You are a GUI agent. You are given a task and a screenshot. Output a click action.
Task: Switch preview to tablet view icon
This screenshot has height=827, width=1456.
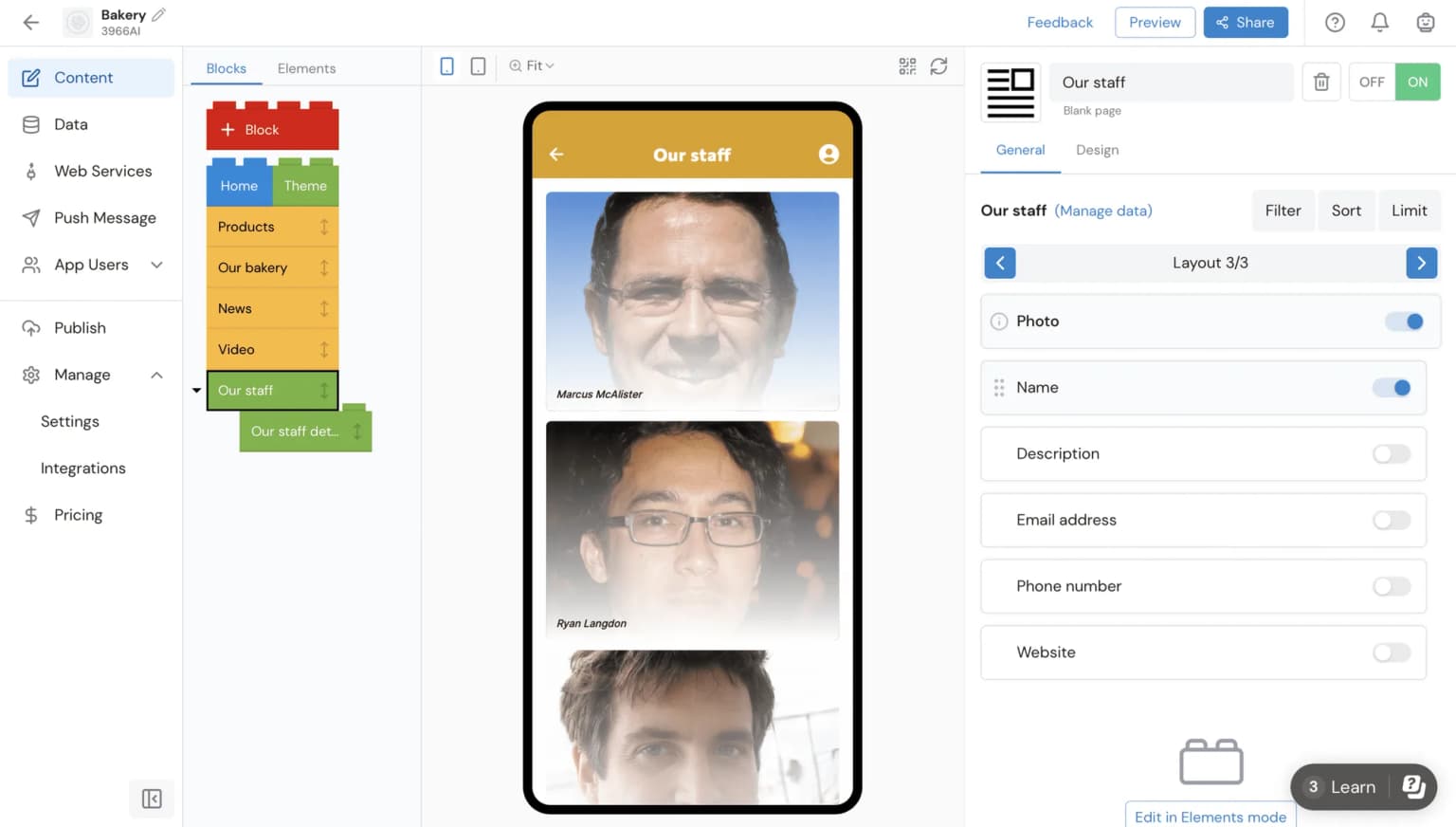478,65
